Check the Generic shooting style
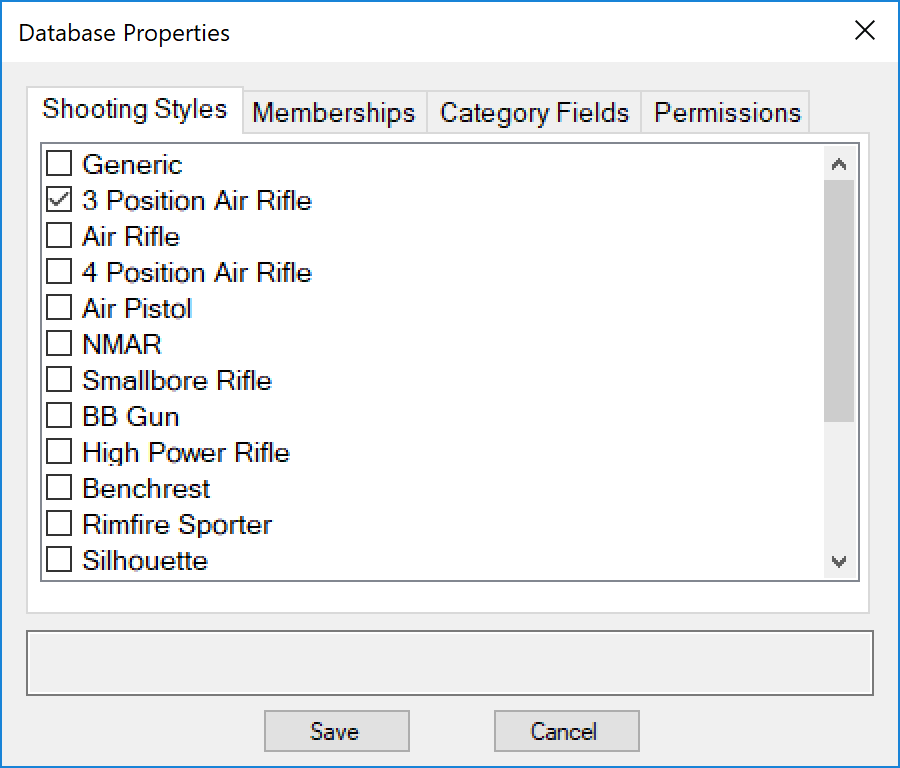900x768 pixels. click(x=59, y=163)
